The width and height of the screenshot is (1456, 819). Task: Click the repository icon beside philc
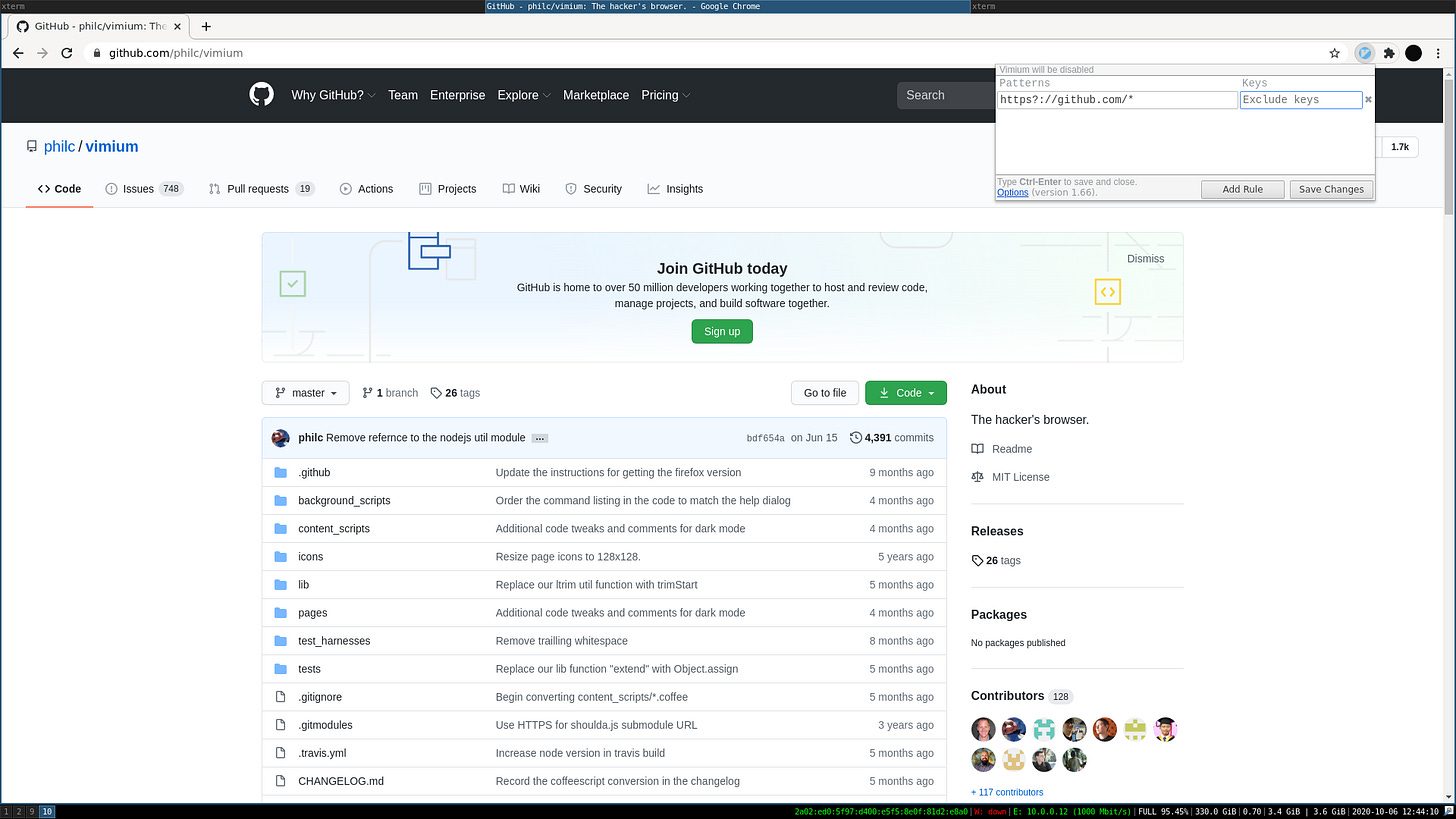pyautogui.click(x=32, y=147)
